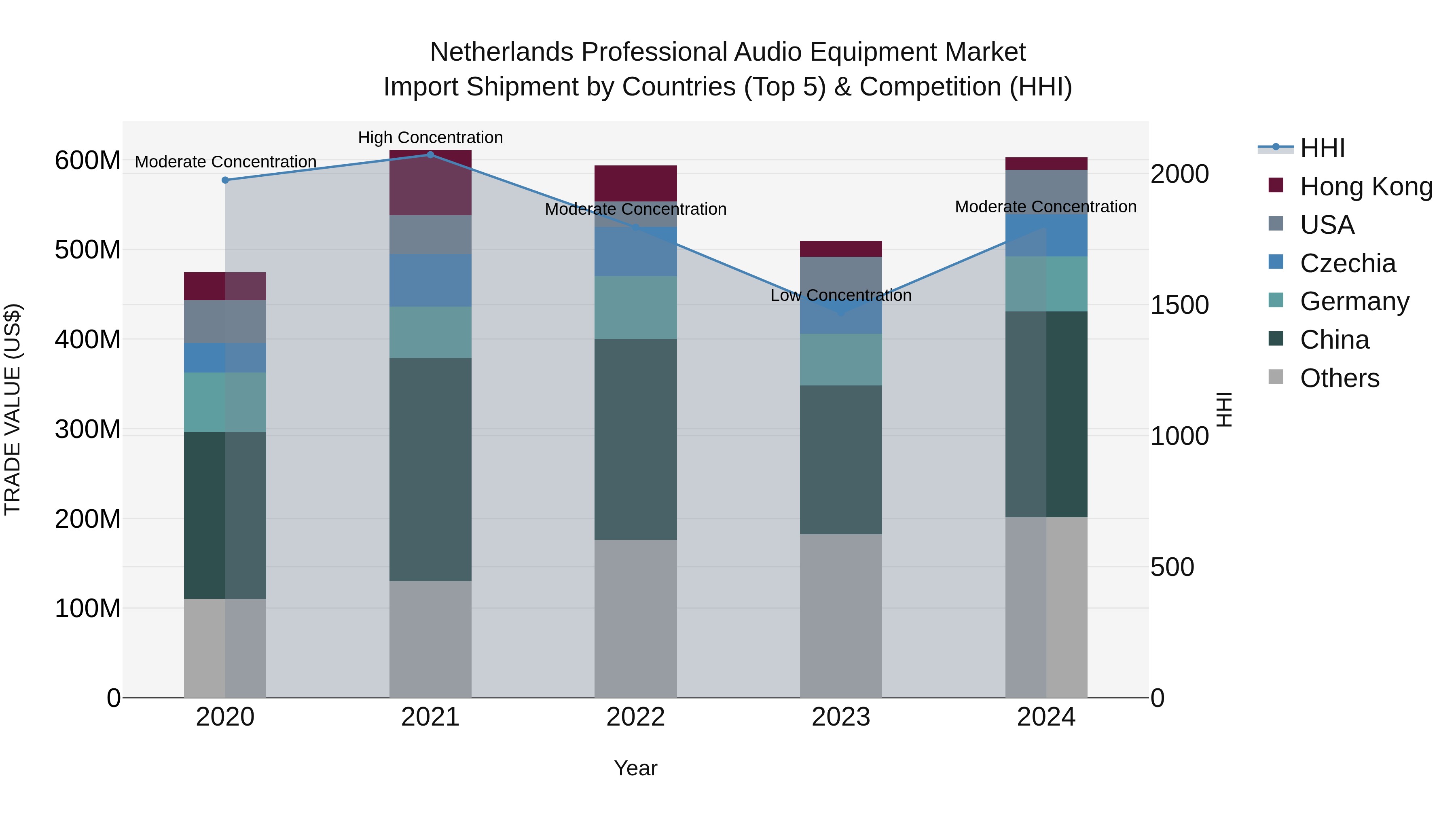Image resolution: width=1456 pixels, height=819 pixels.
Task: Click Moderate Concentration label above 2024
Action: [1046, 207]
